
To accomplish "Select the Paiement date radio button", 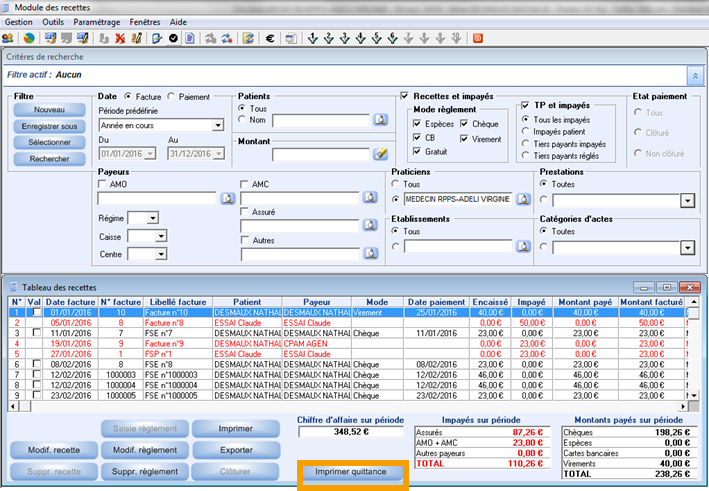I will 171,96.
